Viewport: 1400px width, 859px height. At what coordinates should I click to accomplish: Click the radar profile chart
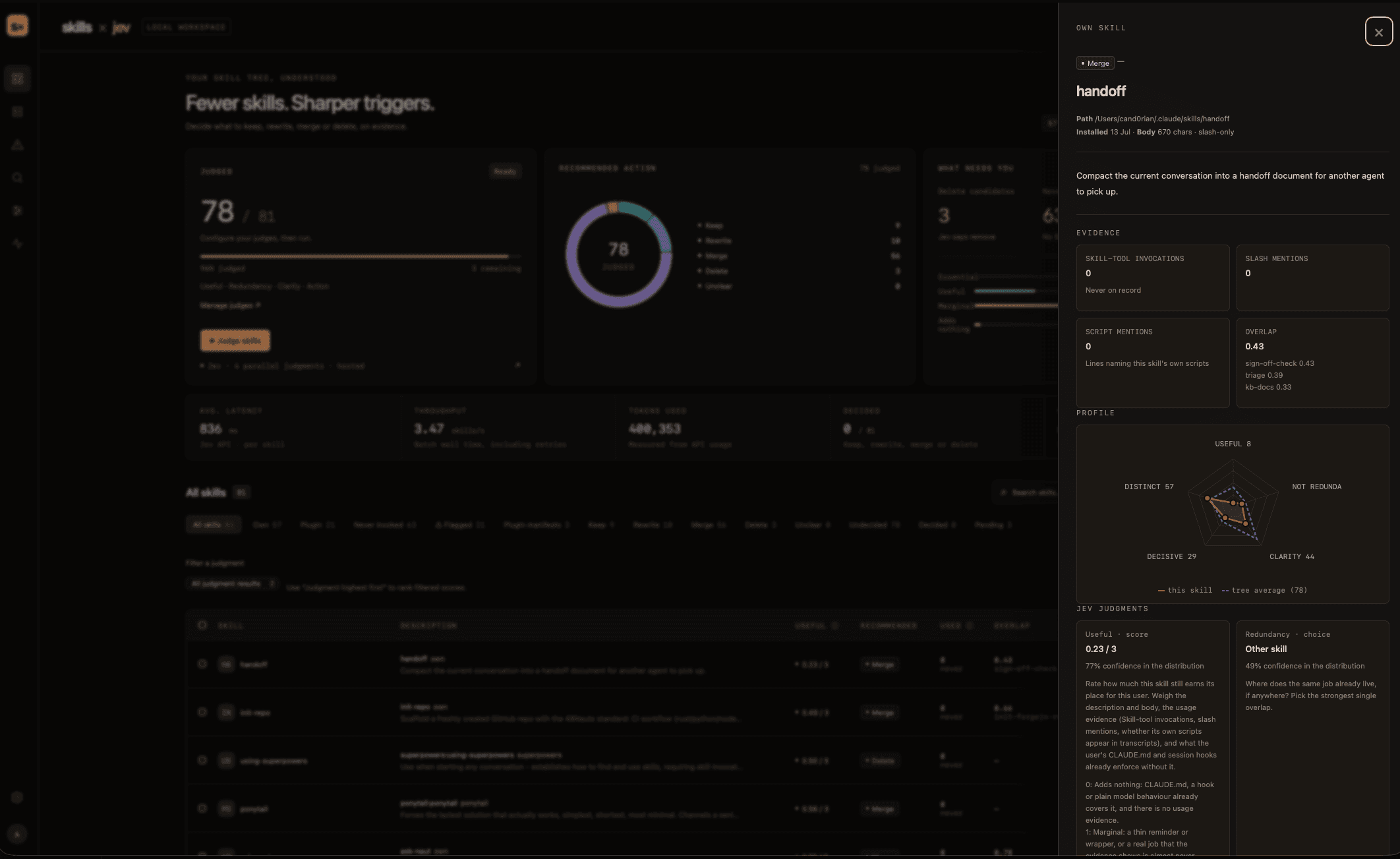pyautogui.click(x=1232, y=514)
